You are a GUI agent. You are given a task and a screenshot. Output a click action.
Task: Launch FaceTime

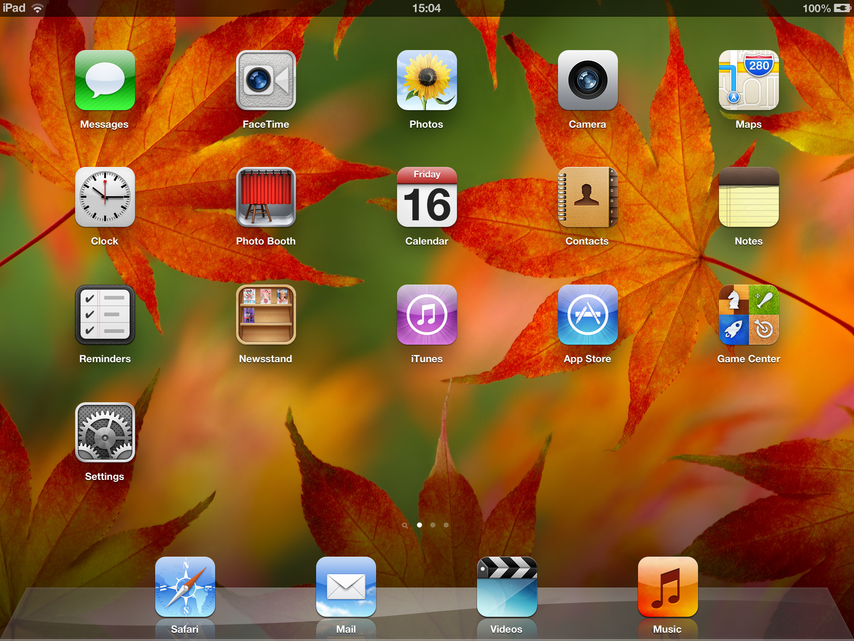click(266, 80)
